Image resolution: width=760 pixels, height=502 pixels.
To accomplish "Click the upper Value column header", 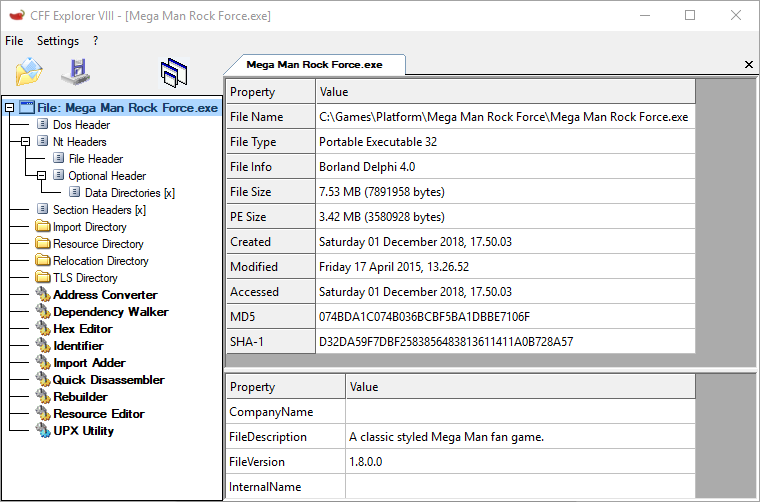I will point(506,92).
